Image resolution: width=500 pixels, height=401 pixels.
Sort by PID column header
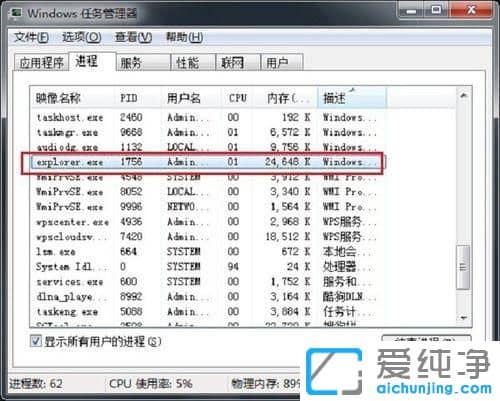pos(138,98)
